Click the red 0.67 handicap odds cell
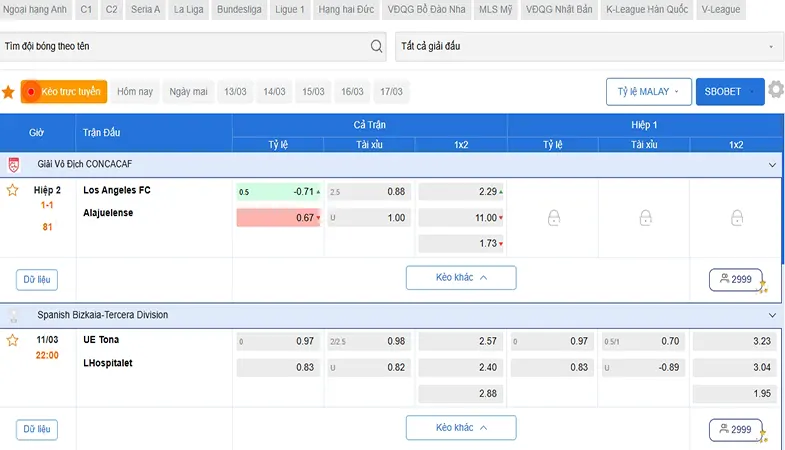Image resolution: width=785 pixels, height=450 pixels. pyautogui.click(x=278, y=218)
